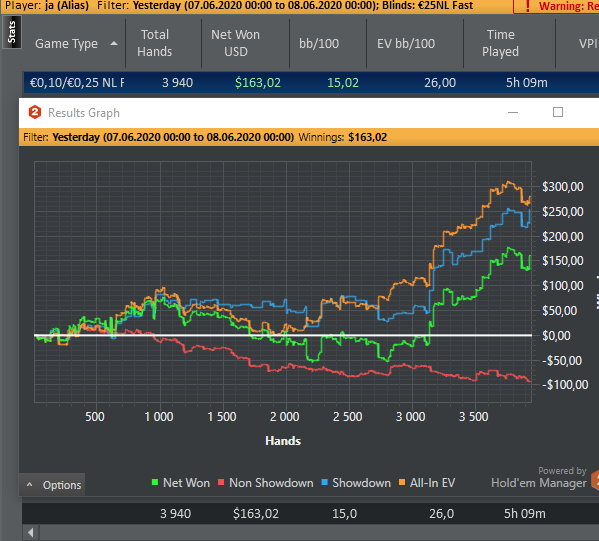Click the All-In EV legend label
The width and height of the screenshot is (599, 541).
click(432, 483)
